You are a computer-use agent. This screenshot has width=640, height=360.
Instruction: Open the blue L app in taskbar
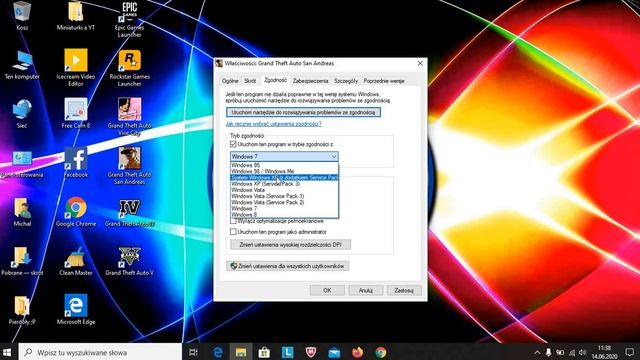point(287,352)
